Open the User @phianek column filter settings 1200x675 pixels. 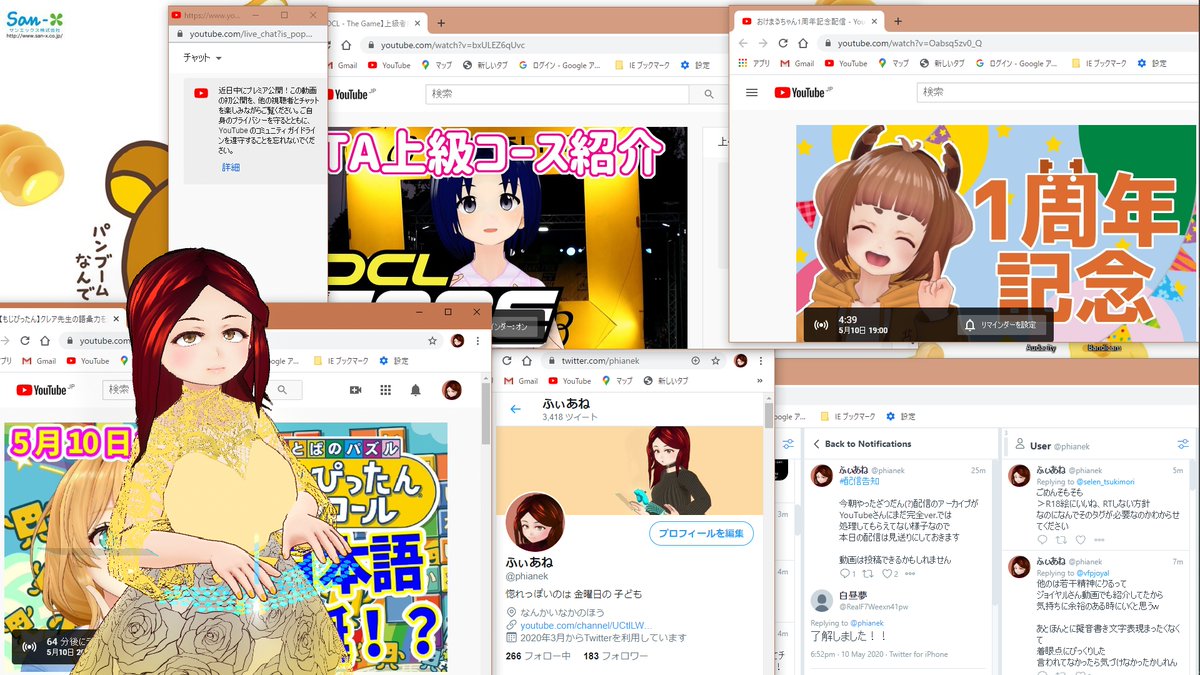pos(1183,444)
